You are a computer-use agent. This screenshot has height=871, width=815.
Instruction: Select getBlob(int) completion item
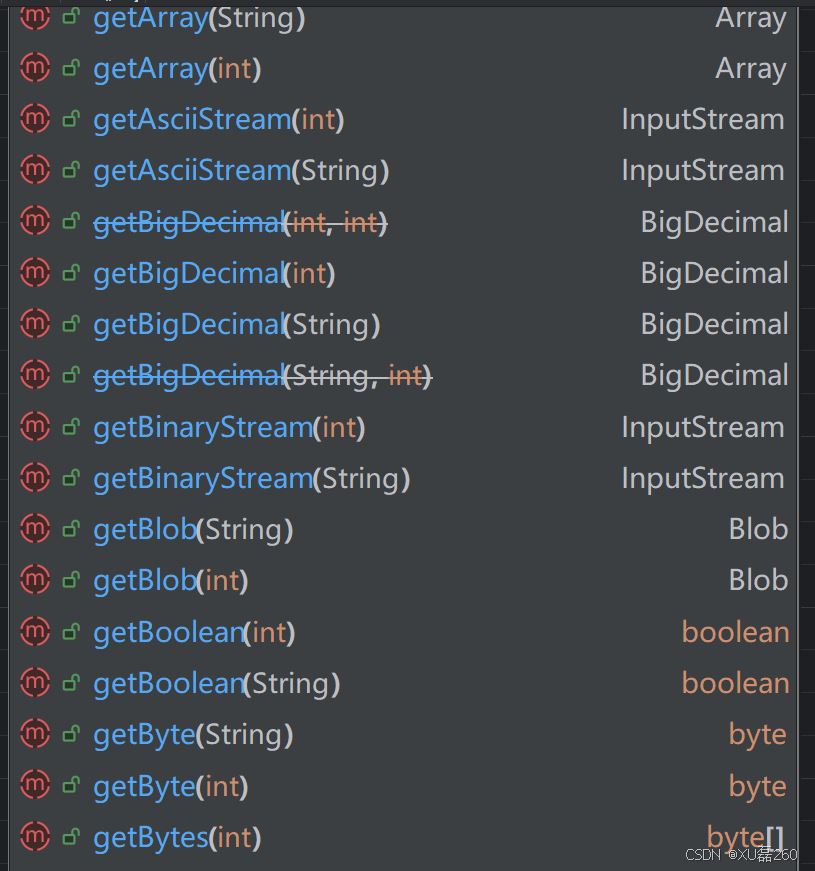(403, 580)
